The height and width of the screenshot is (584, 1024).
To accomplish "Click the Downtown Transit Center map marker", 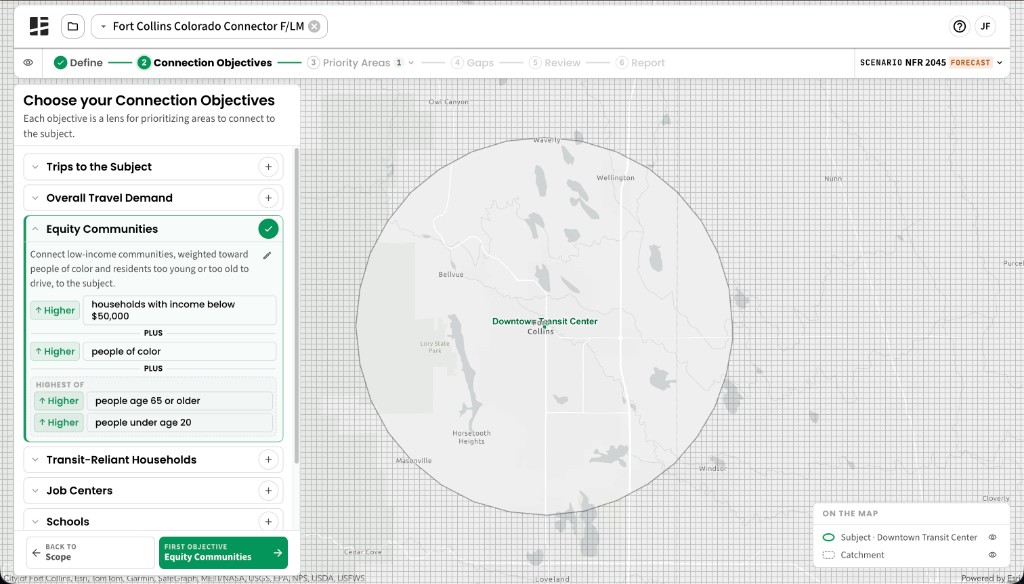I will click(545, 326).
